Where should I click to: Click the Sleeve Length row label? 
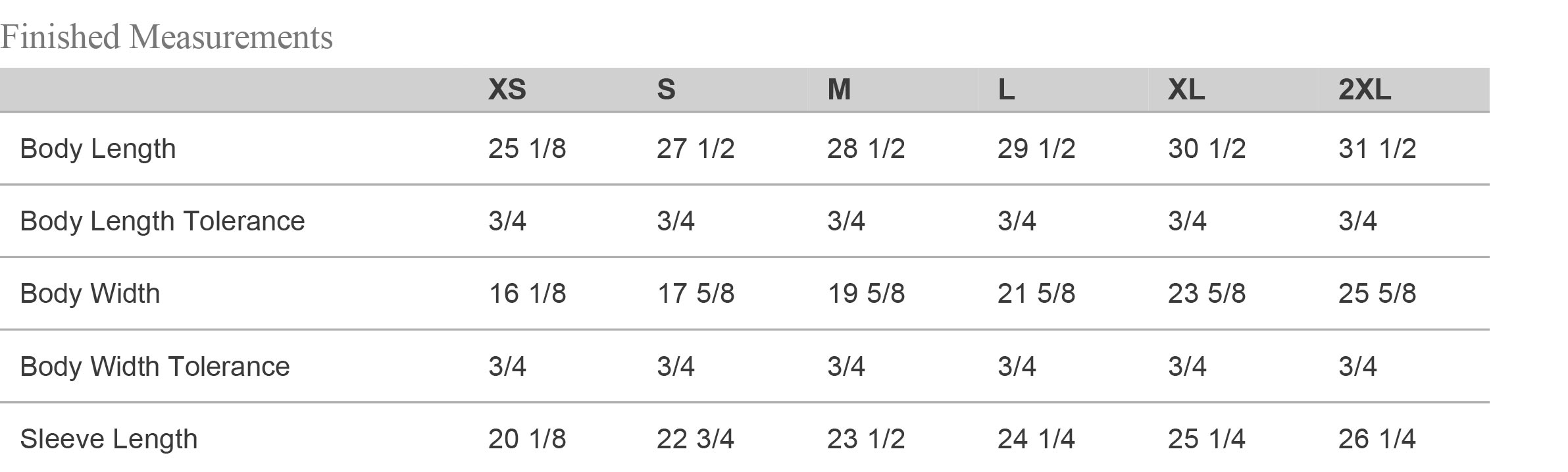tap(109, 439)
